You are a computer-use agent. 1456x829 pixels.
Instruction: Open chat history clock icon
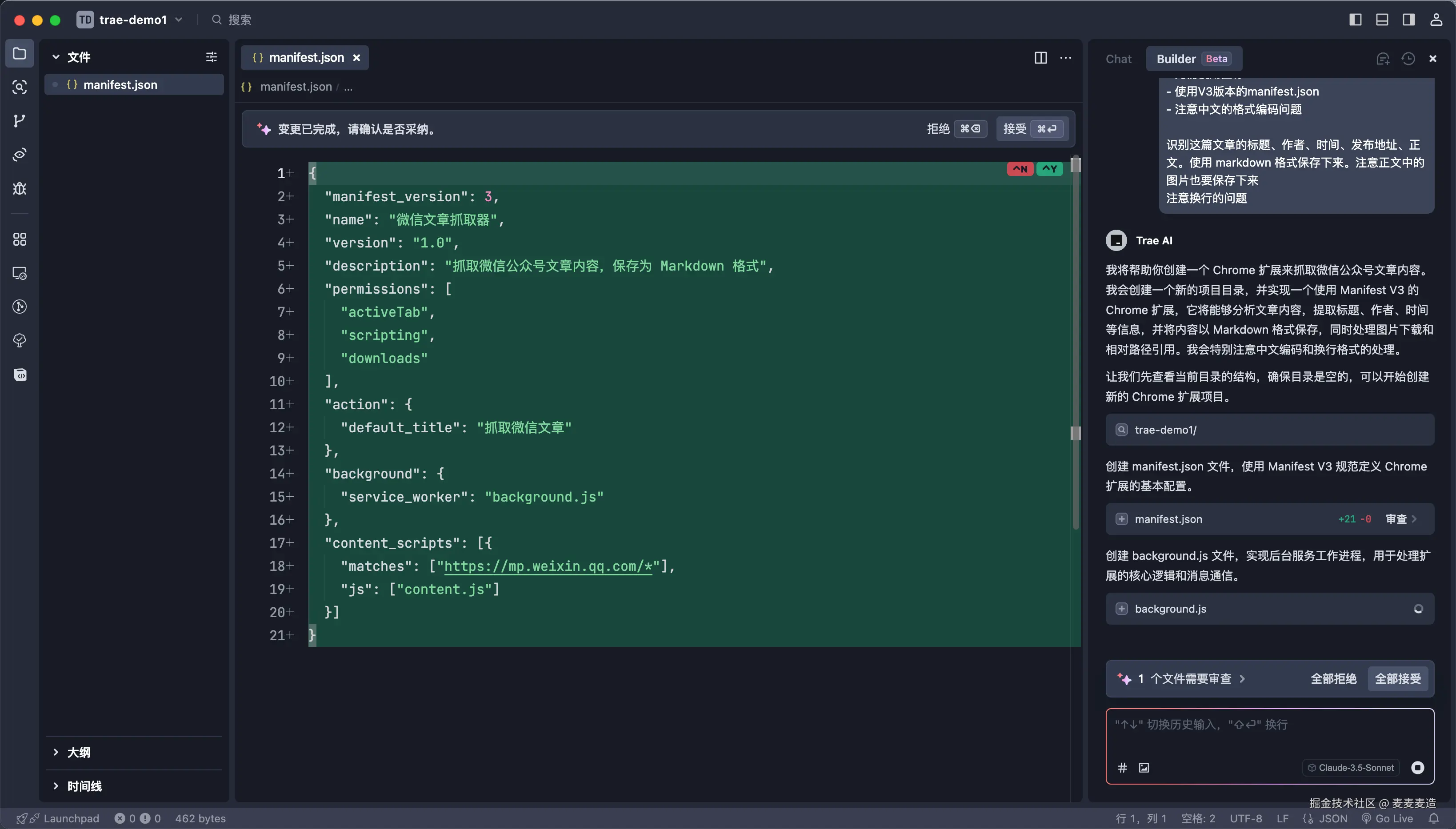1408,59
